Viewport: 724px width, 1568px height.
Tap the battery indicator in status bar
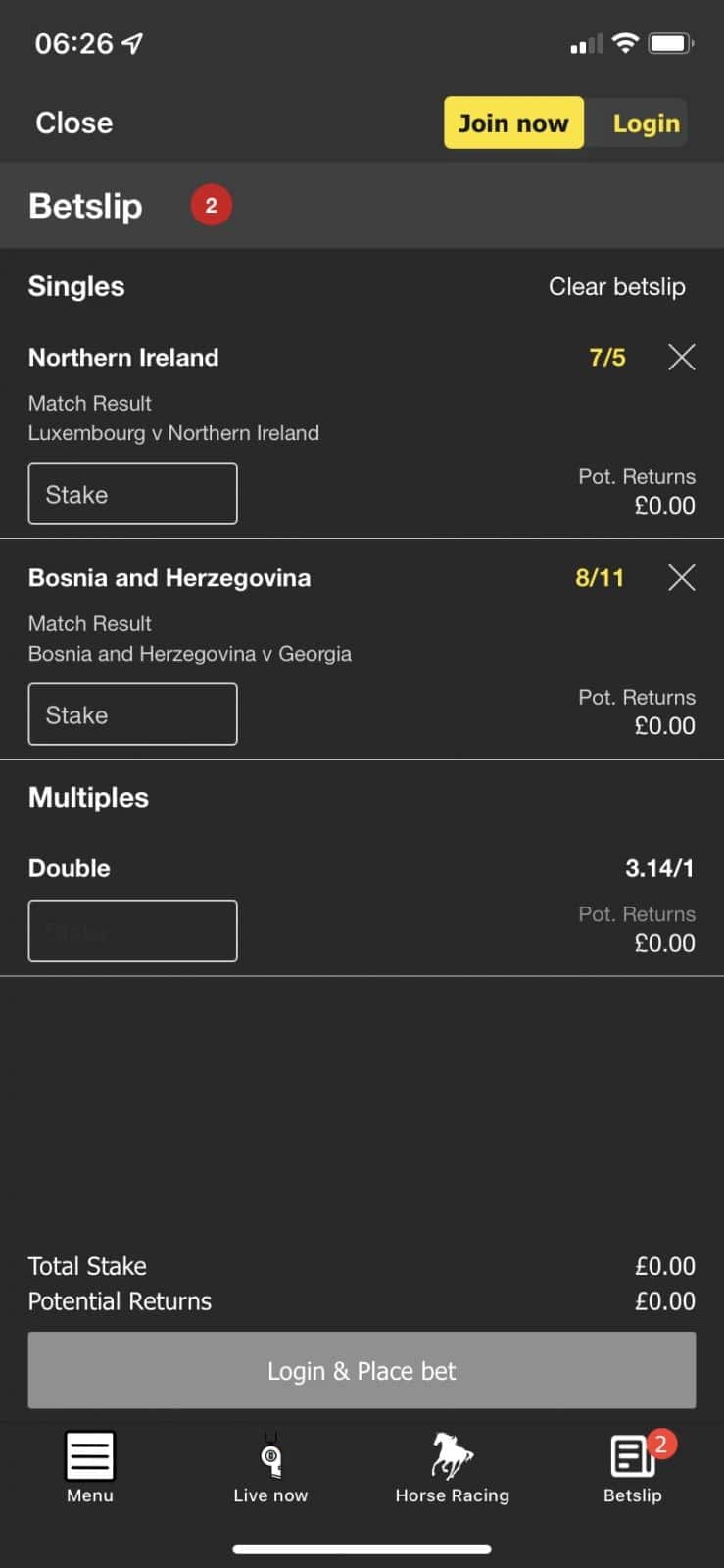671,43
